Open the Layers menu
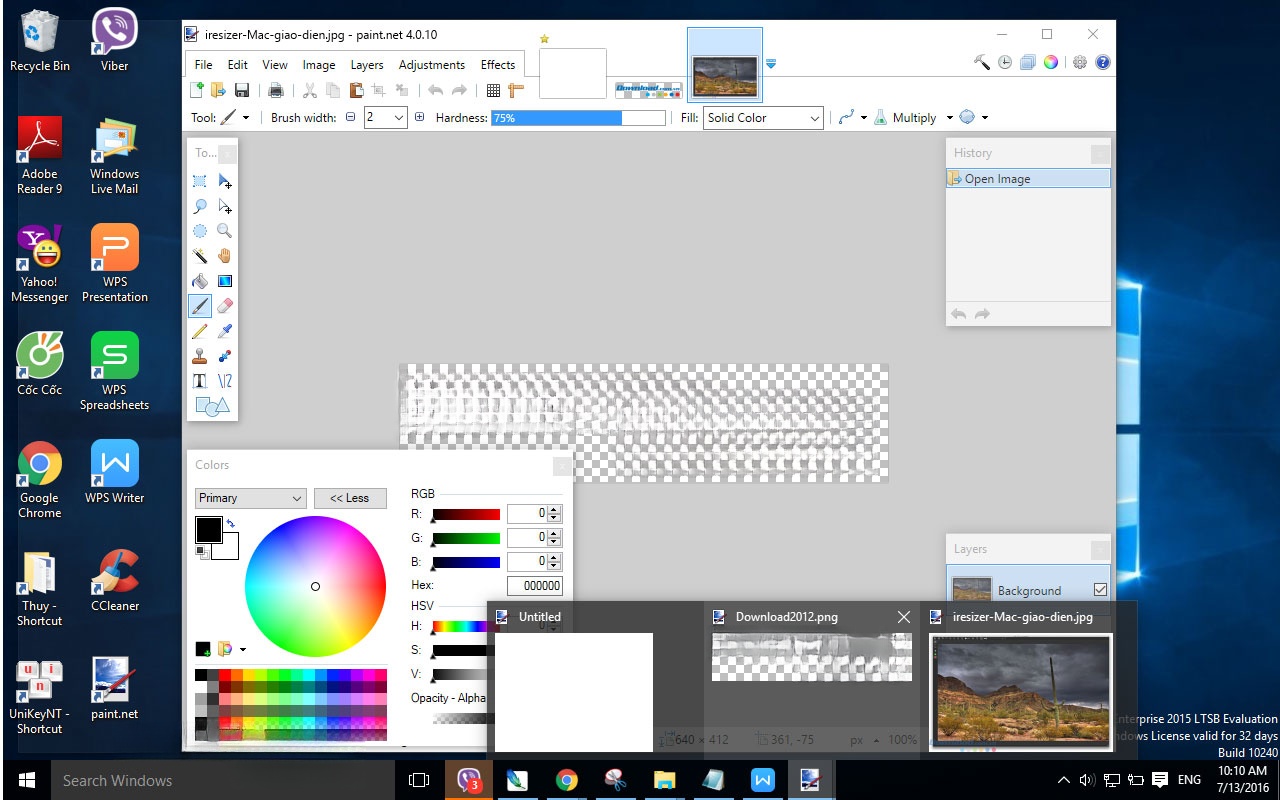Image resolution: width=1280 pixels, height=800 pixels. (x=367, y=64)
